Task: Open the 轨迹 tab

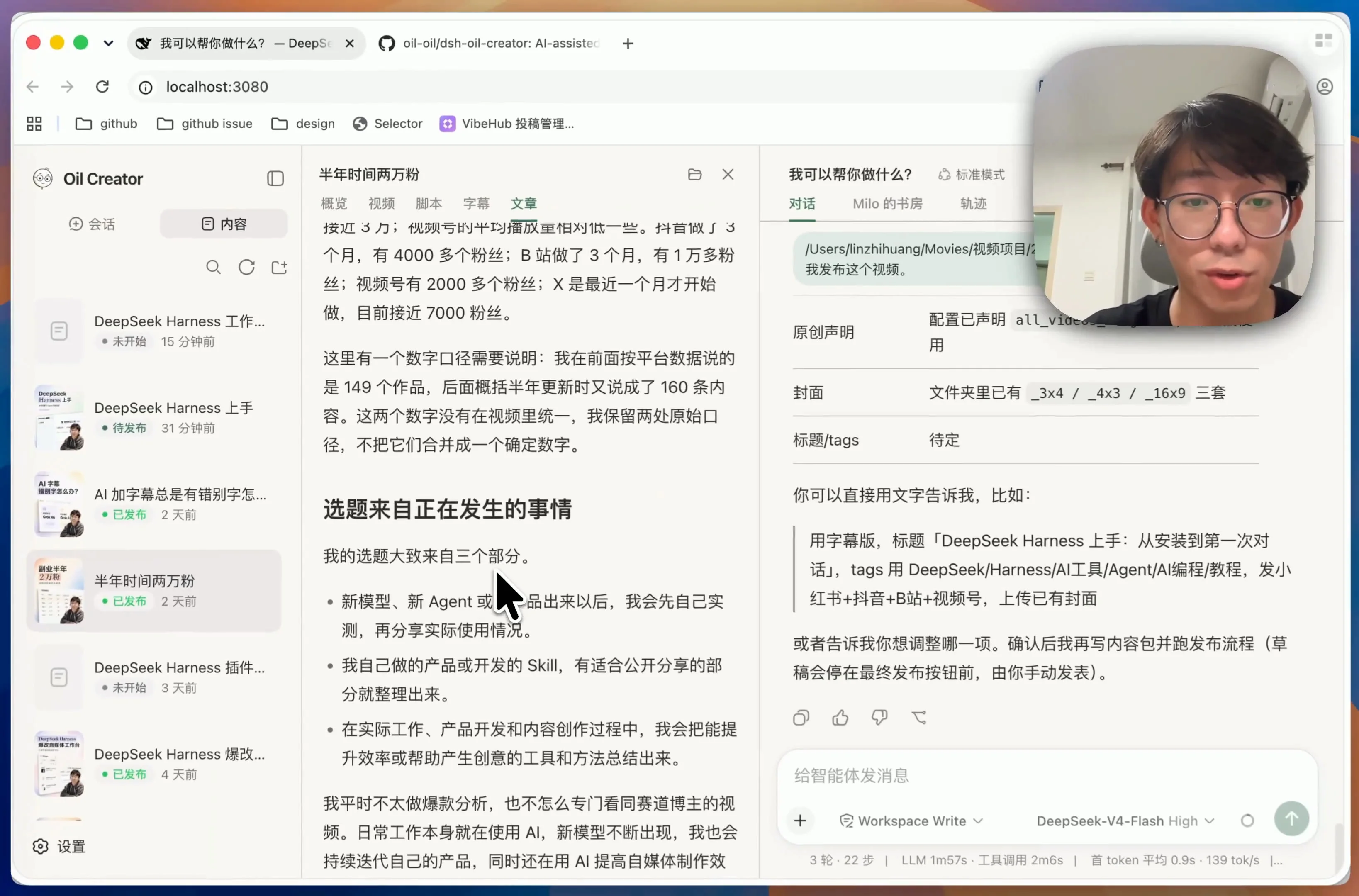Action: [973, 204]
